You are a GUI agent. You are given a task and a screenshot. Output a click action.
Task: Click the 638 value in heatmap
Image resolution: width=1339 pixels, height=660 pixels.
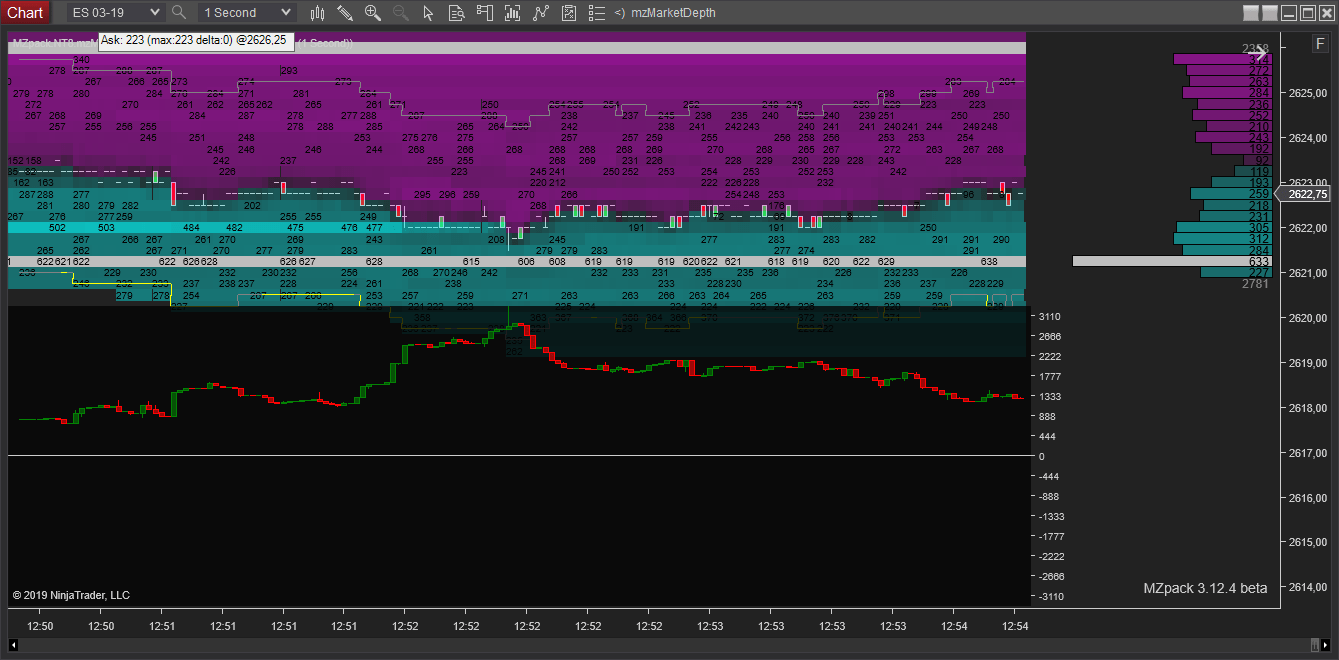(989, 261)
